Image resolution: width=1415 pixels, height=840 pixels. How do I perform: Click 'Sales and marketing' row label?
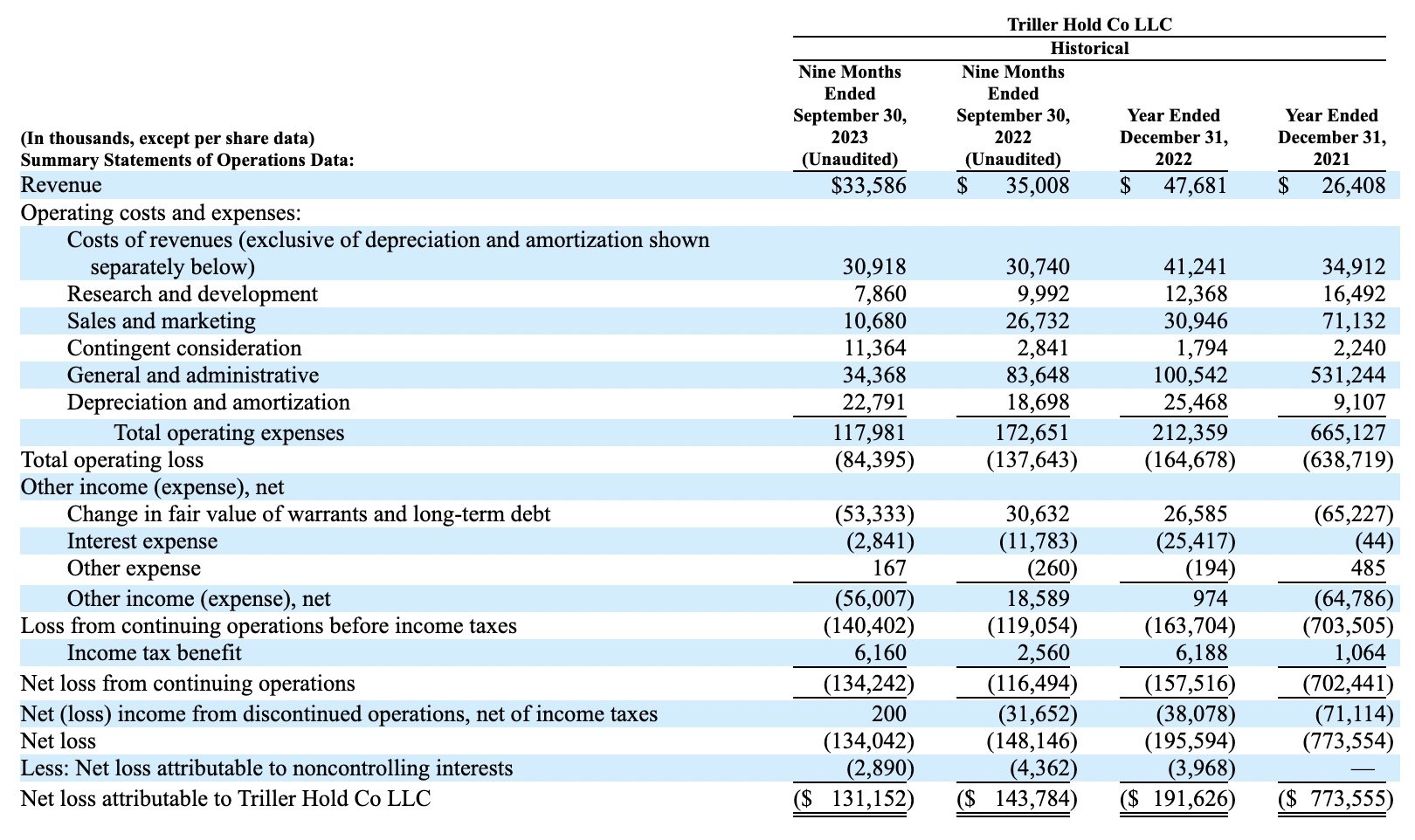[162, 321]
